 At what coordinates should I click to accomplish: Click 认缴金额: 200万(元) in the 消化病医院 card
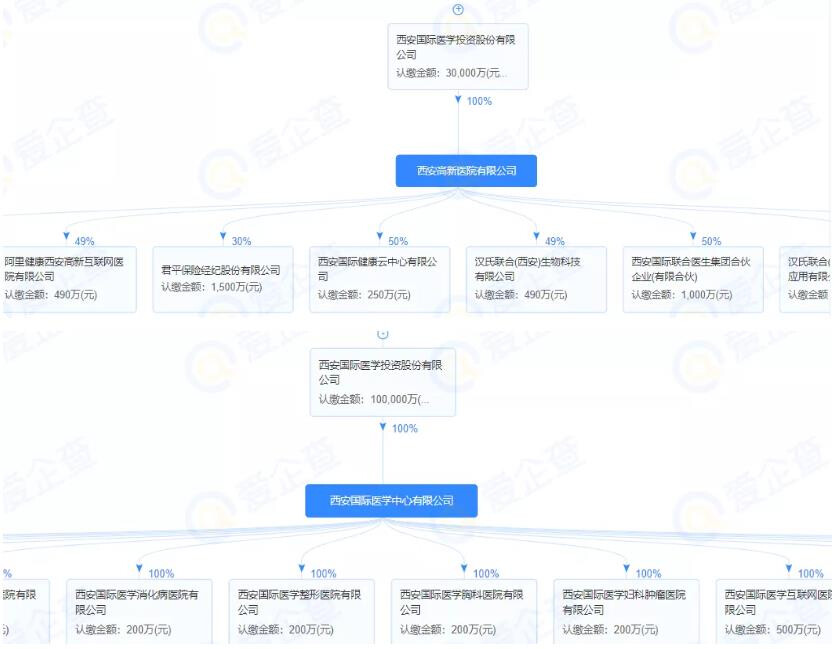pyautogui.click(x=123, y=630)
